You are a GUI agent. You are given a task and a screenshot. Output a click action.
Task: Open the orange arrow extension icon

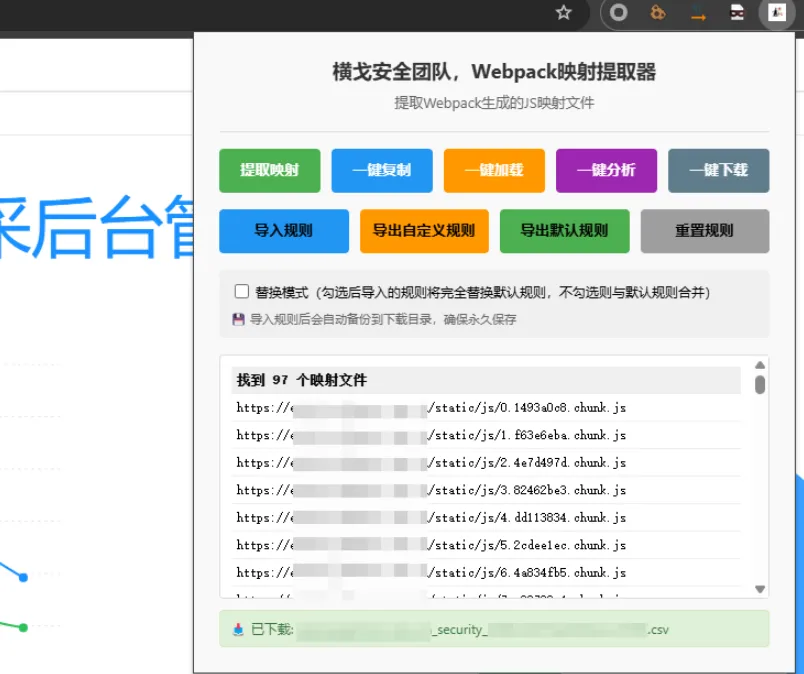click(x=698, y=13)
